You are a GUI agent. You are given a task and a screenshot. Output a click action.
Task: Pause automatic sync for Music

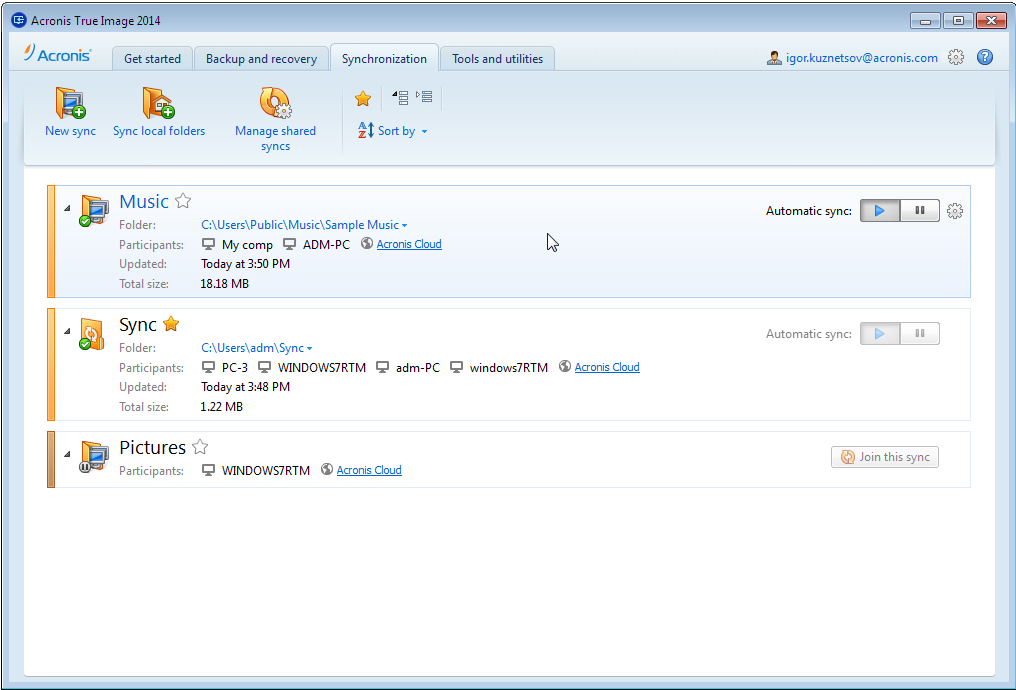[x=919, y=211]
